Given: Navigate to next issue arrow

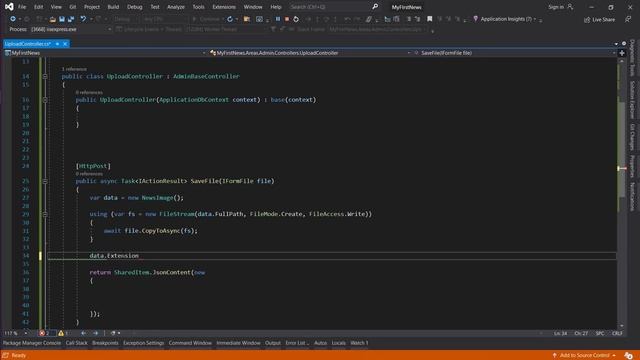Looking at the screenshot, I should [96, 333].
